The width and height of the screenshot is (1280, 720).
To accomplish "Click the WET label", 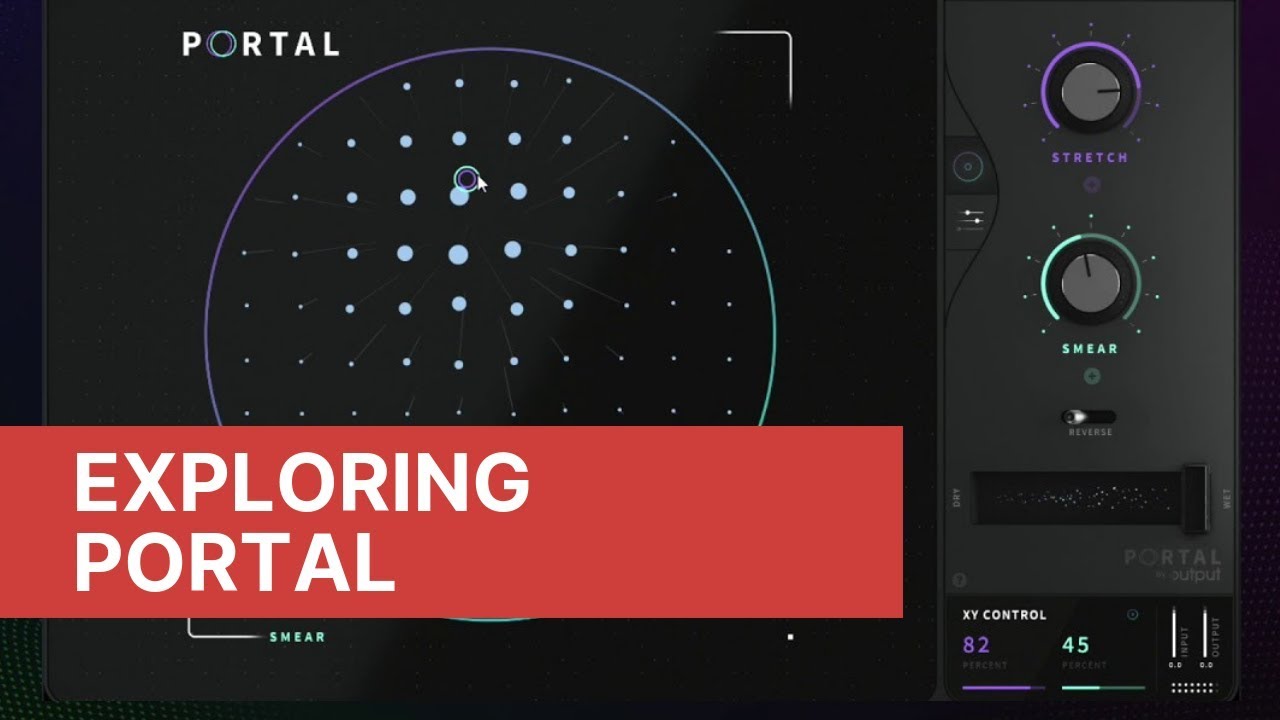I will pyautogui.click(x=1226, y=498).
